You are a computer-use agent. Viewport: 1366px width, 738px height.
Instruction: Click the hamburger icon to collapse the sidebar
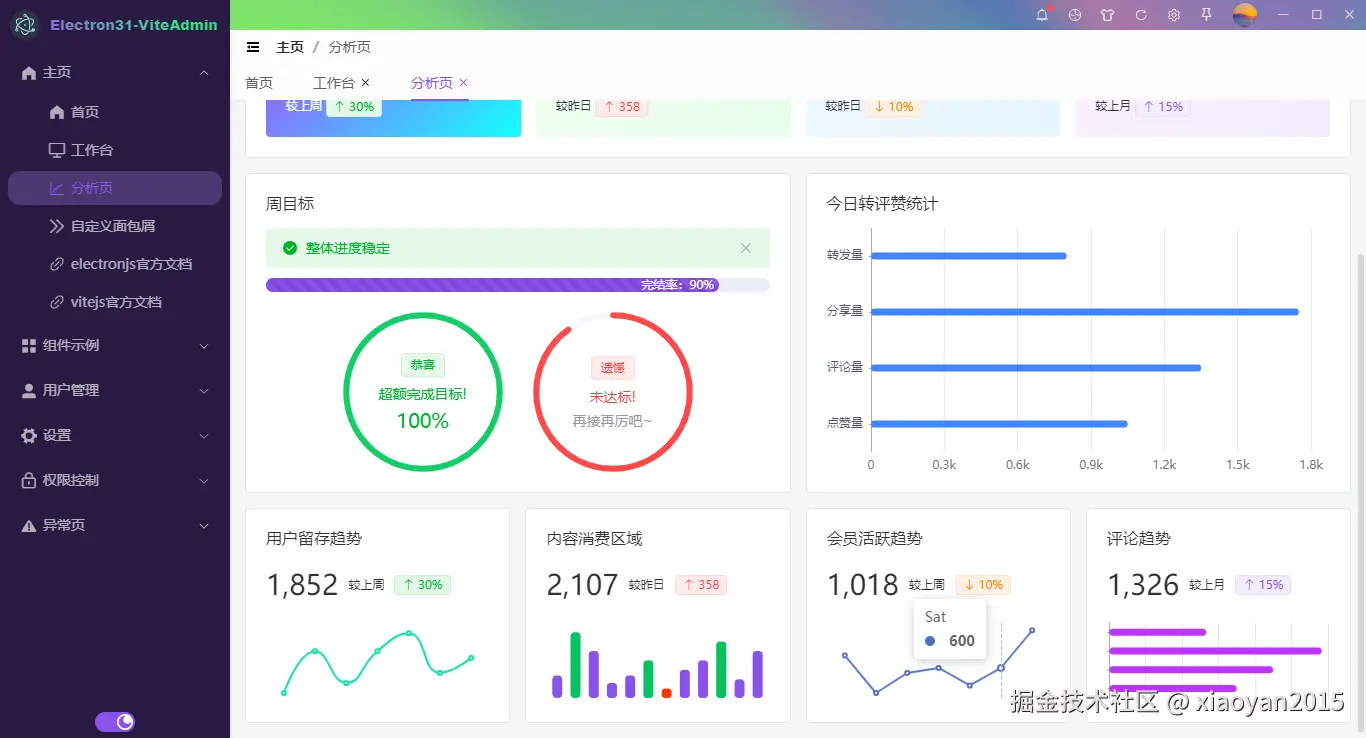pyautogui.click(x=251, y=46)
